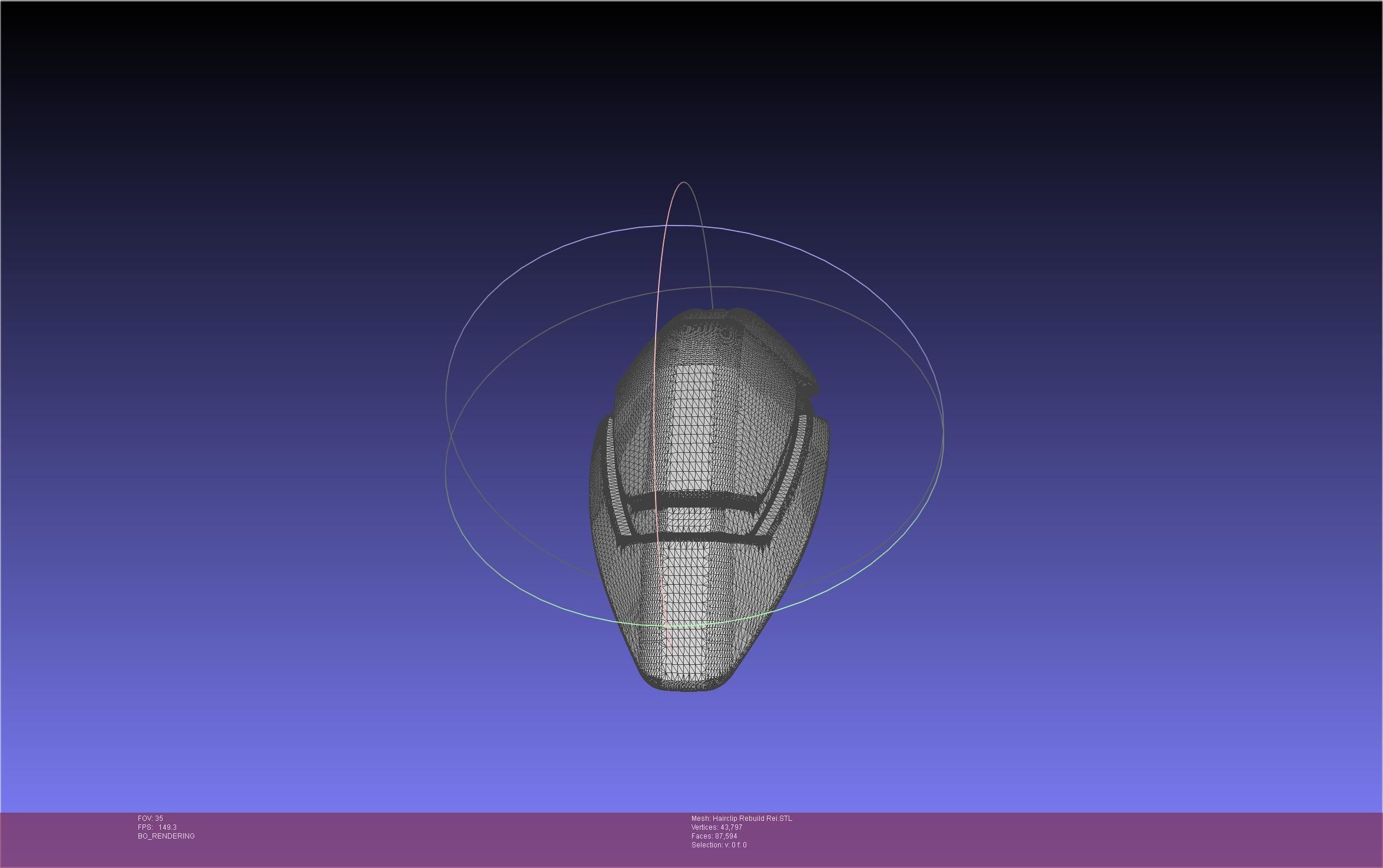1383x868 pixels.
Task: Click the FOV: 35 readout
Action: (x=150, y=819)
